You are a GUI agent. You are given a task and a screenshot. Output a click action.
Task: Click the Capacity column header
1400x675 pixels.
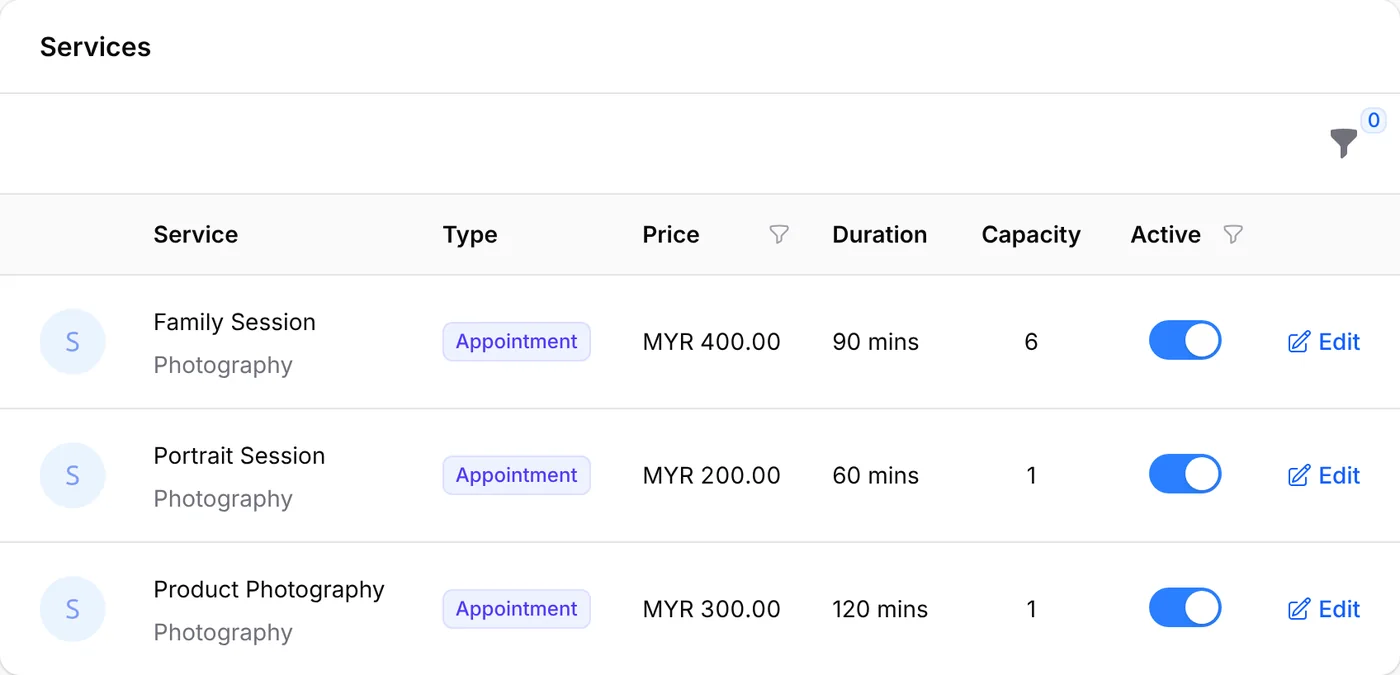pyautogui.click(x=1031, y=235)
